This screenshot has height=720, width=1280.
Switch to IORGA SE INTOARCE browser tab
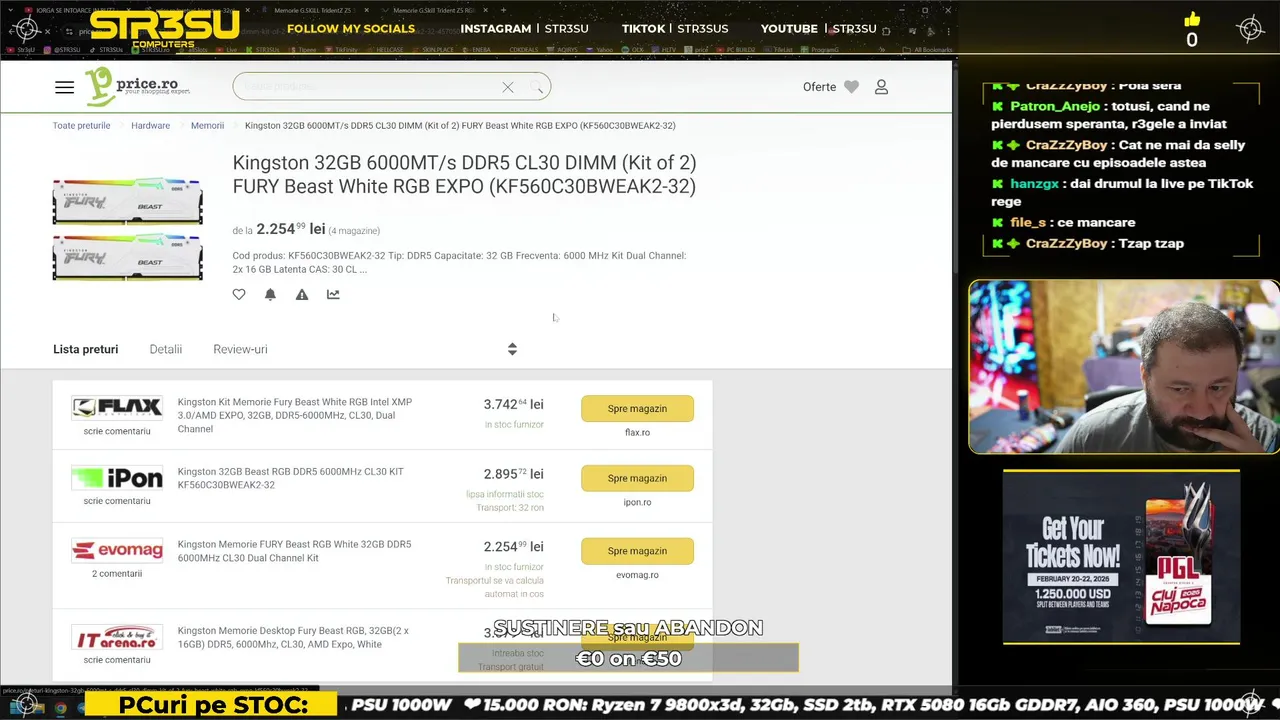75,10
